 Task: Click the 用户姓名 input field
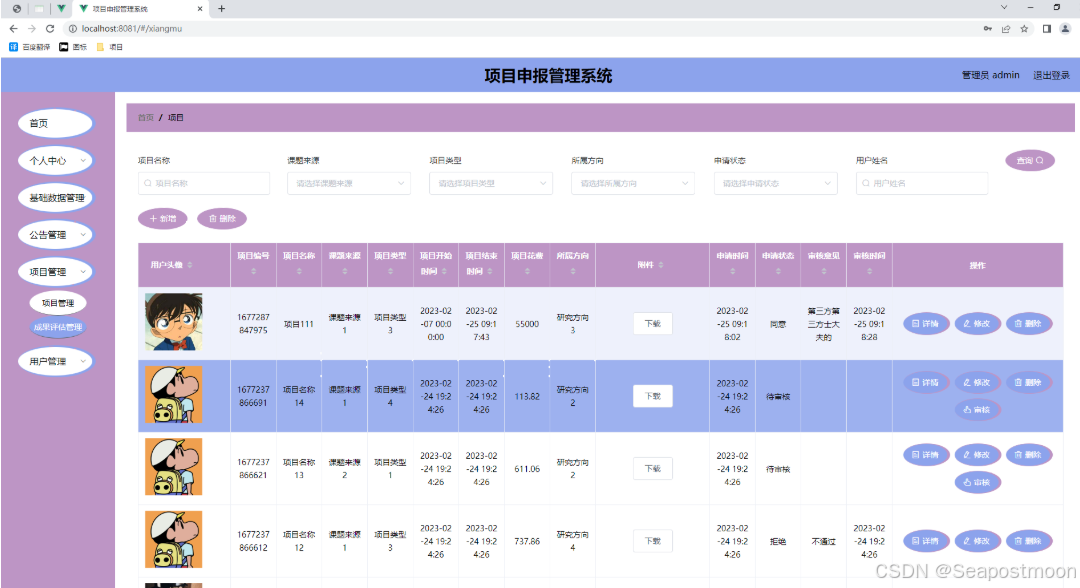click(916, 183)
